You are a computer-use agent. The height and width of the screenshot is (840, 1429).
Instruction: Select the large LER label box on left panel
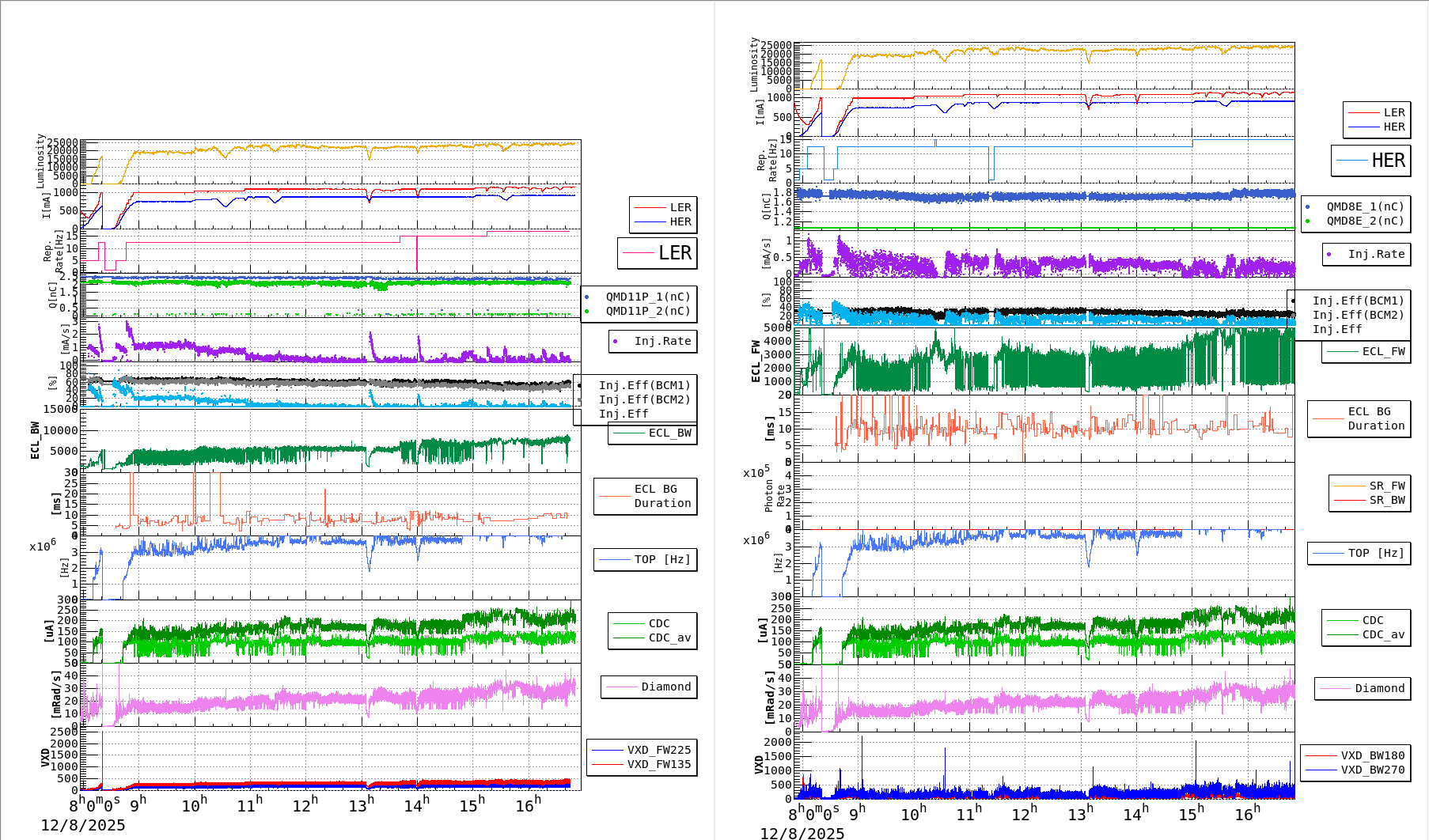click(657, 253)
